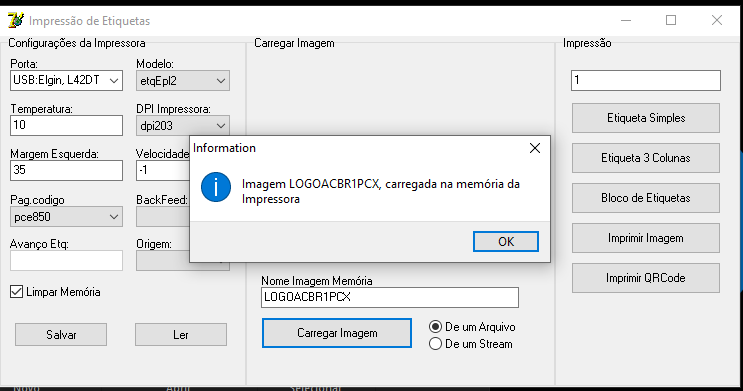The image size is (743, 391).
Task: Select the De um Arquivo radio option
Action: 435,327
